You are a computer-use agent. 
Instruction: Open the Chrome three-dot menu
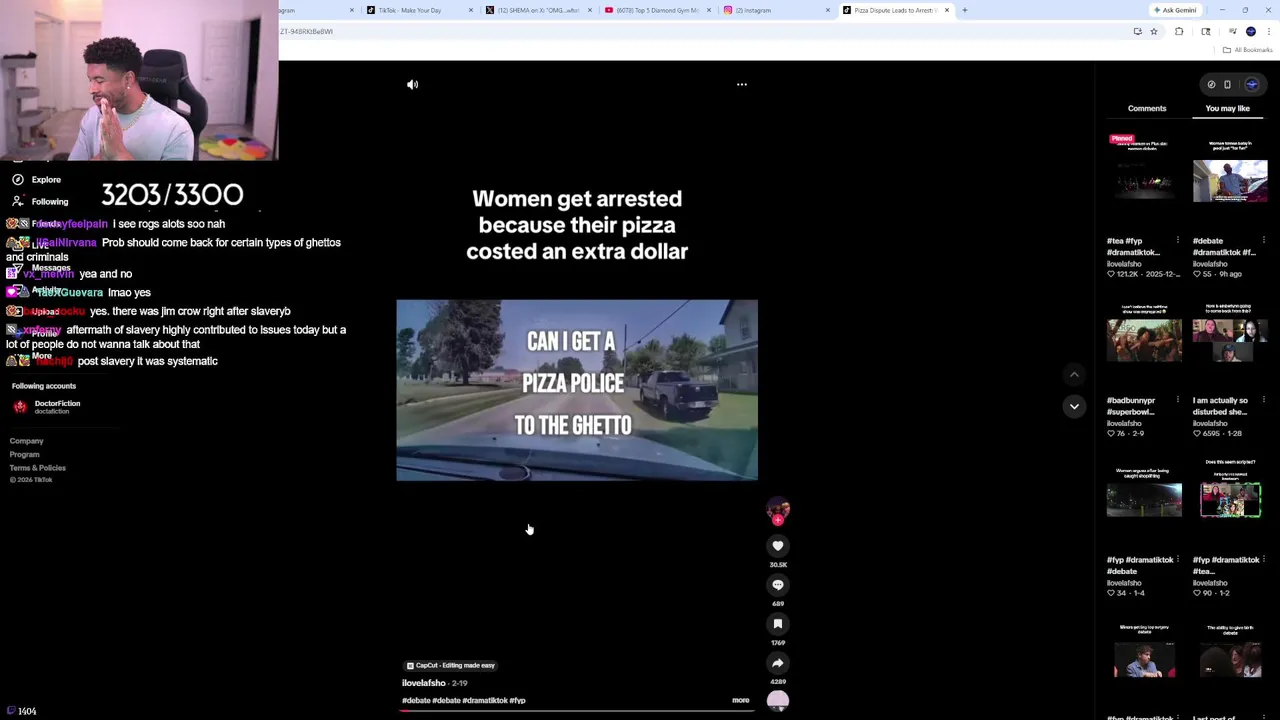[x=1268, y=32]
